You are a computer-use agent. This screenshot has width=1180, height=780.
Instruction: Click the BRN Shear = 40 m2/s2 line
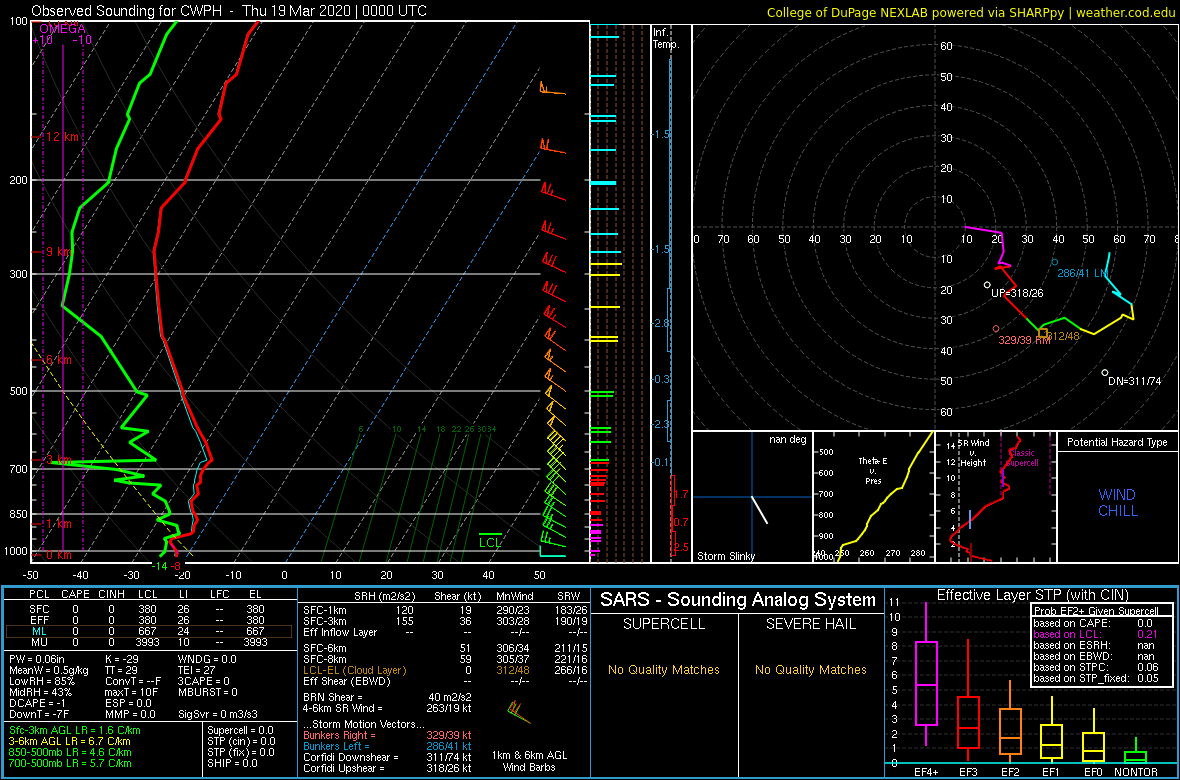point(388,697)
